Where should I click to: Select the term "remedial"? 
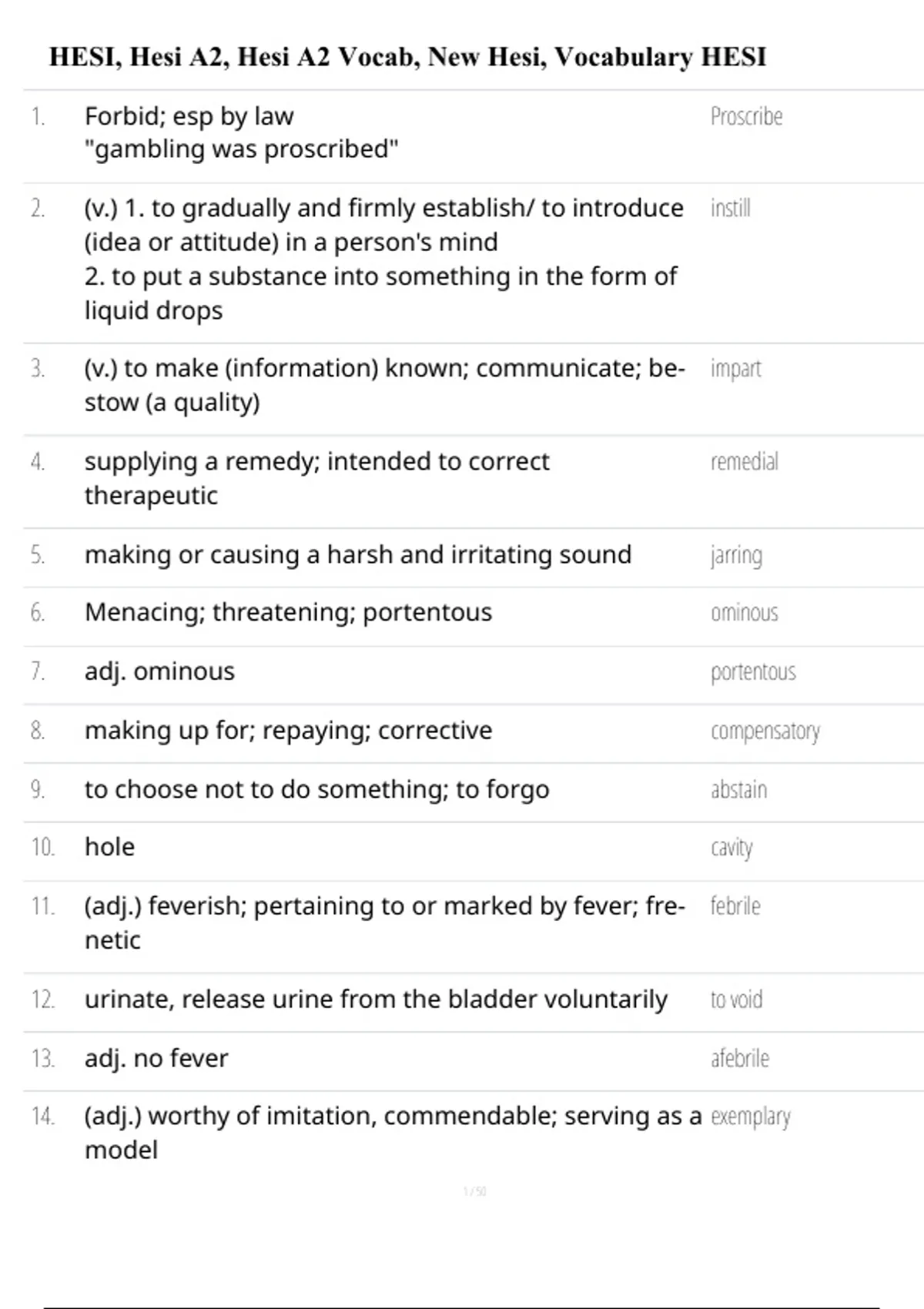click(744, 462)
